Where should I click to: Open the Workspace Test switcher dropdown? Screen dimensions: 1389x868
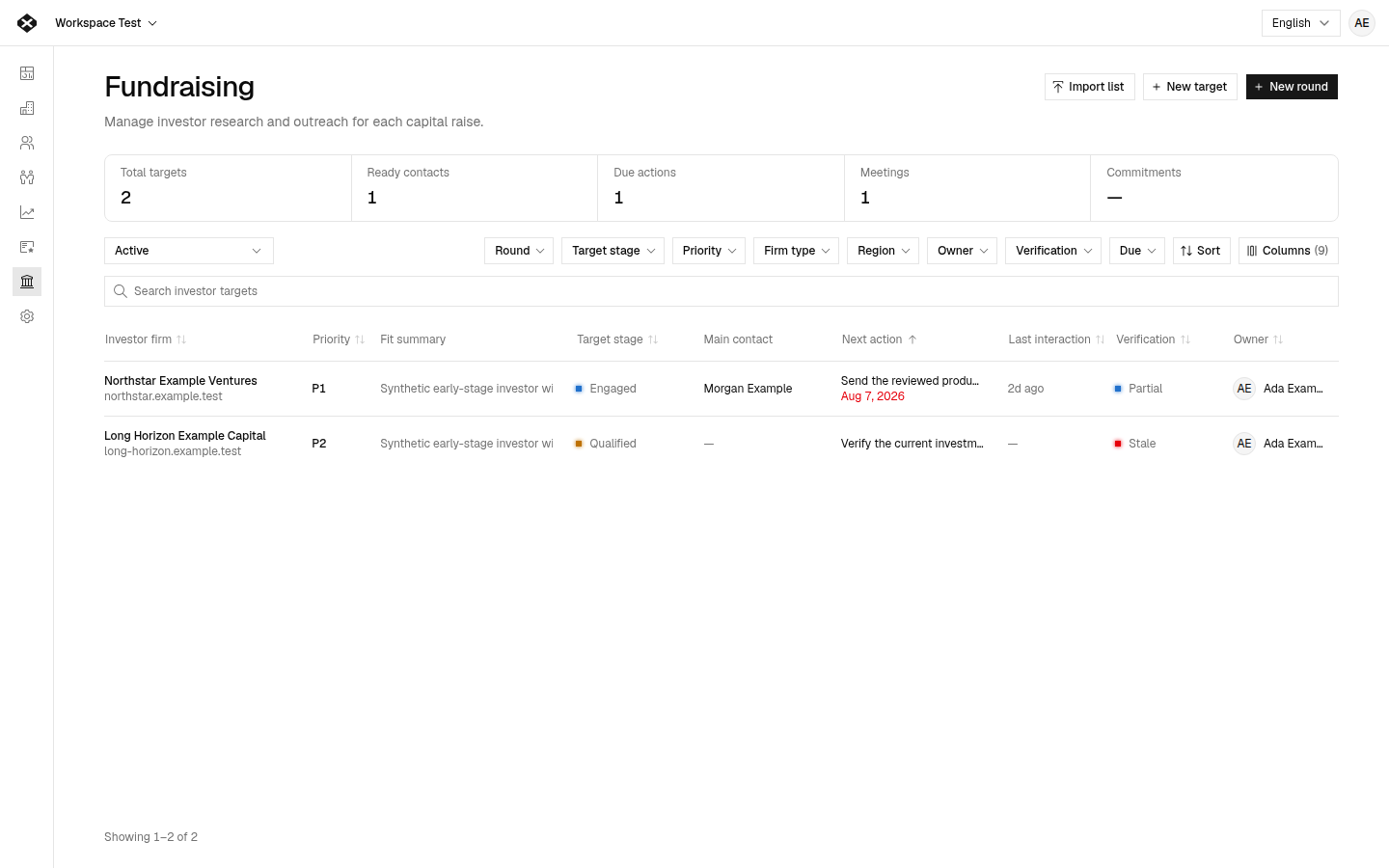click(106, 23)
